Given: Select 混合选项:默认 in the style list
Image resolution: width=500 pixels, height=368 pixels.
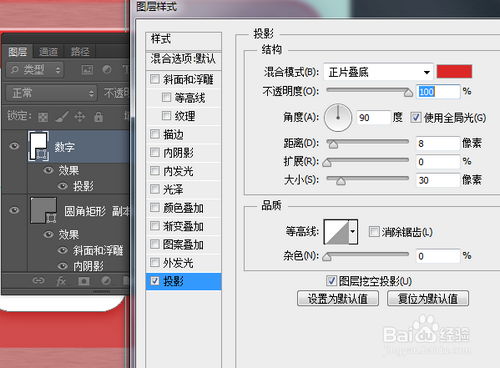Looking at the screenshot, I should (x=184, y=60).
